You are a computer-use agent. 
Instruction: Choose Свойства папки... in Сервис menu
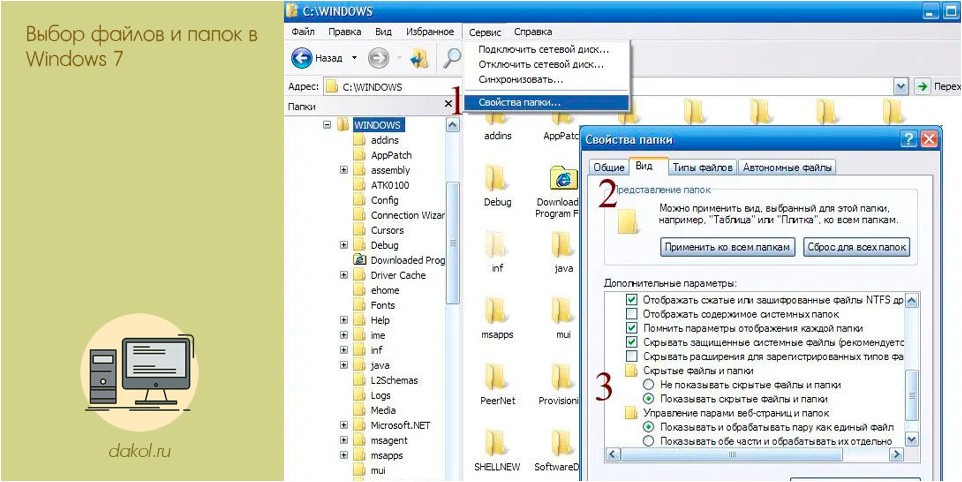[546, 103]
